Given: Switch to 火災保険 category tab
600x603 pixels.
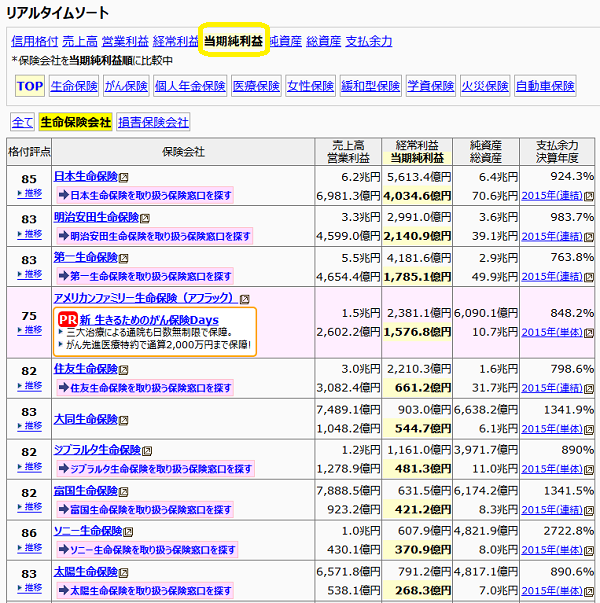Looking at the screenshot, I should pyautogui.click(x=485, y=86).
